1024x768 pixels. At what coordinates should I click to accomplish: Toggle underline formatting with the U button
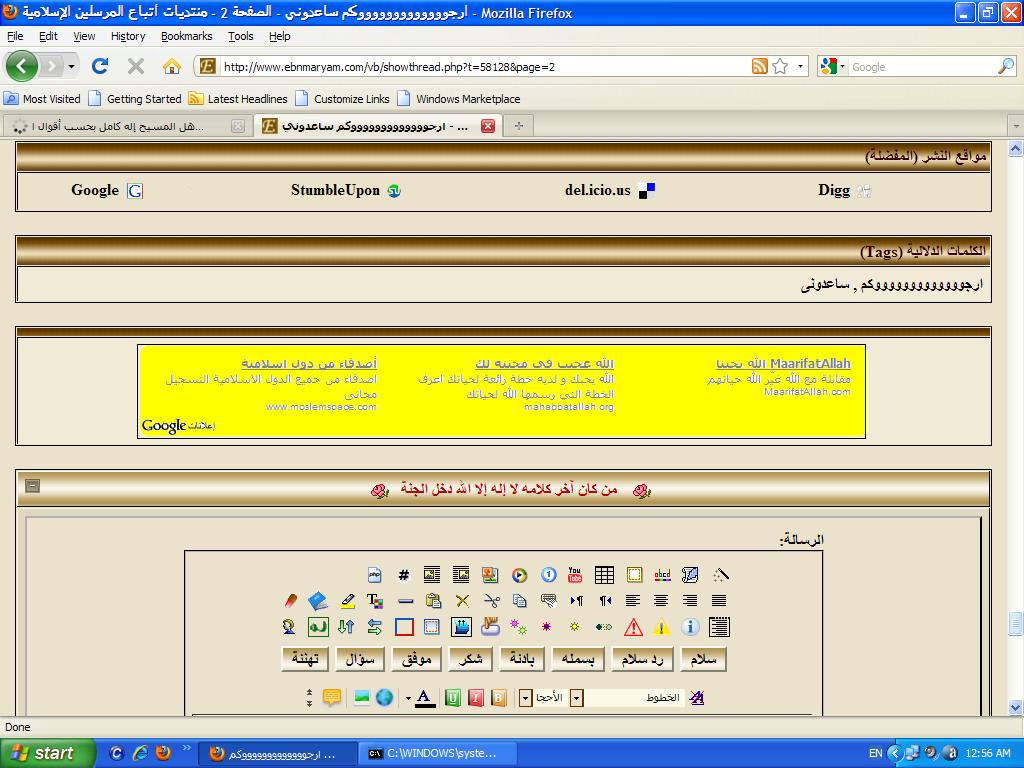click(x=453, y=697)
